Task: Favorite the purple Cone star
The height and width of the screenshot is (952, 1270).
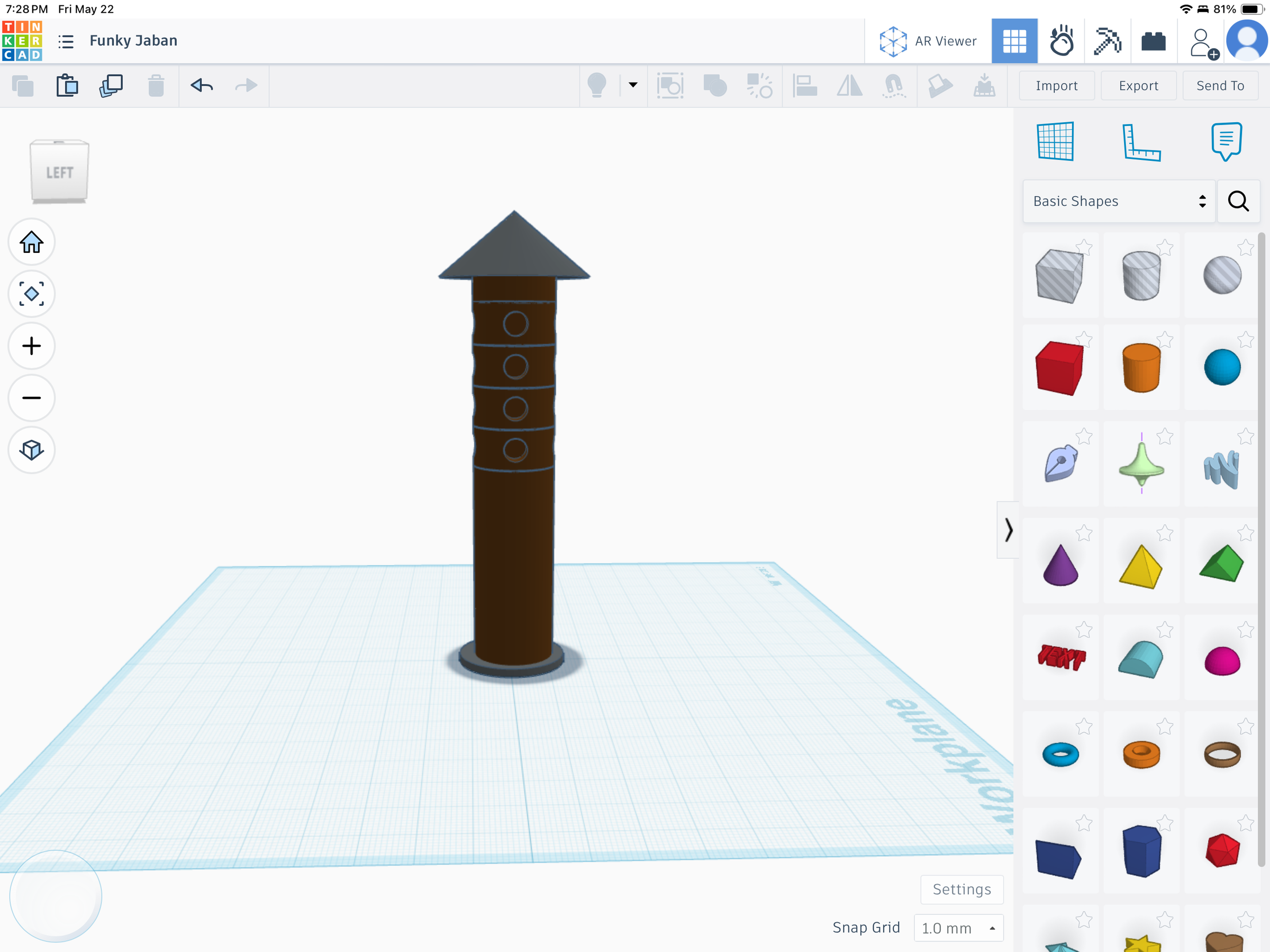Action: tap(1083, 533)
